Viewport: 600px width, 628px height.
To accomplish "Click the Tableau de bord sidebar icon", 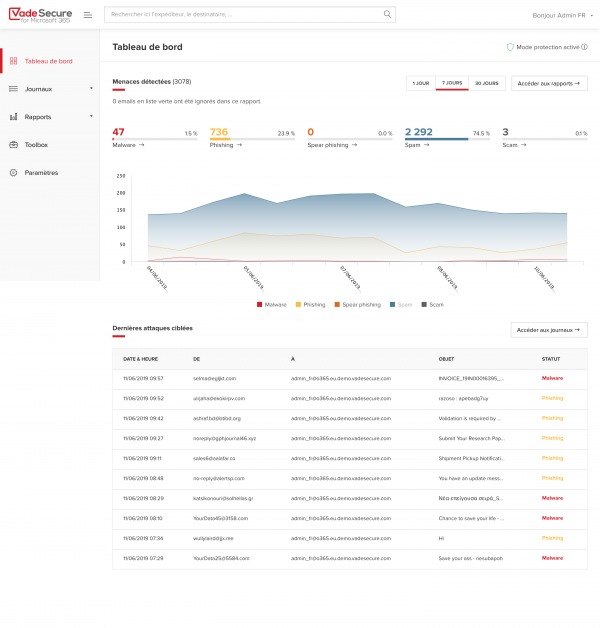I will (14, 61).
